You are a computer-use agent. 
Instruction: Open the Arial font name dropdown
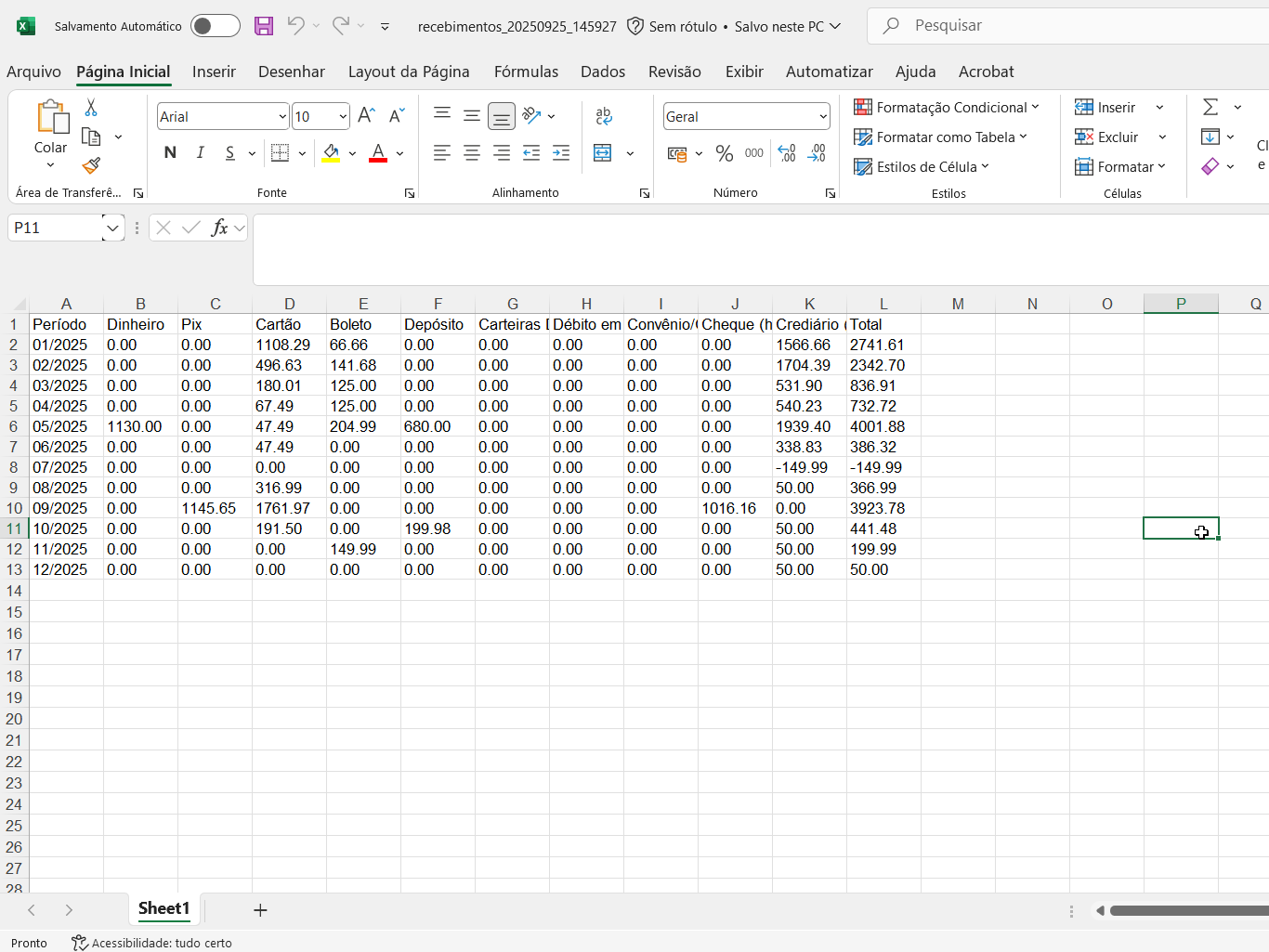click(x=282, y=117)
